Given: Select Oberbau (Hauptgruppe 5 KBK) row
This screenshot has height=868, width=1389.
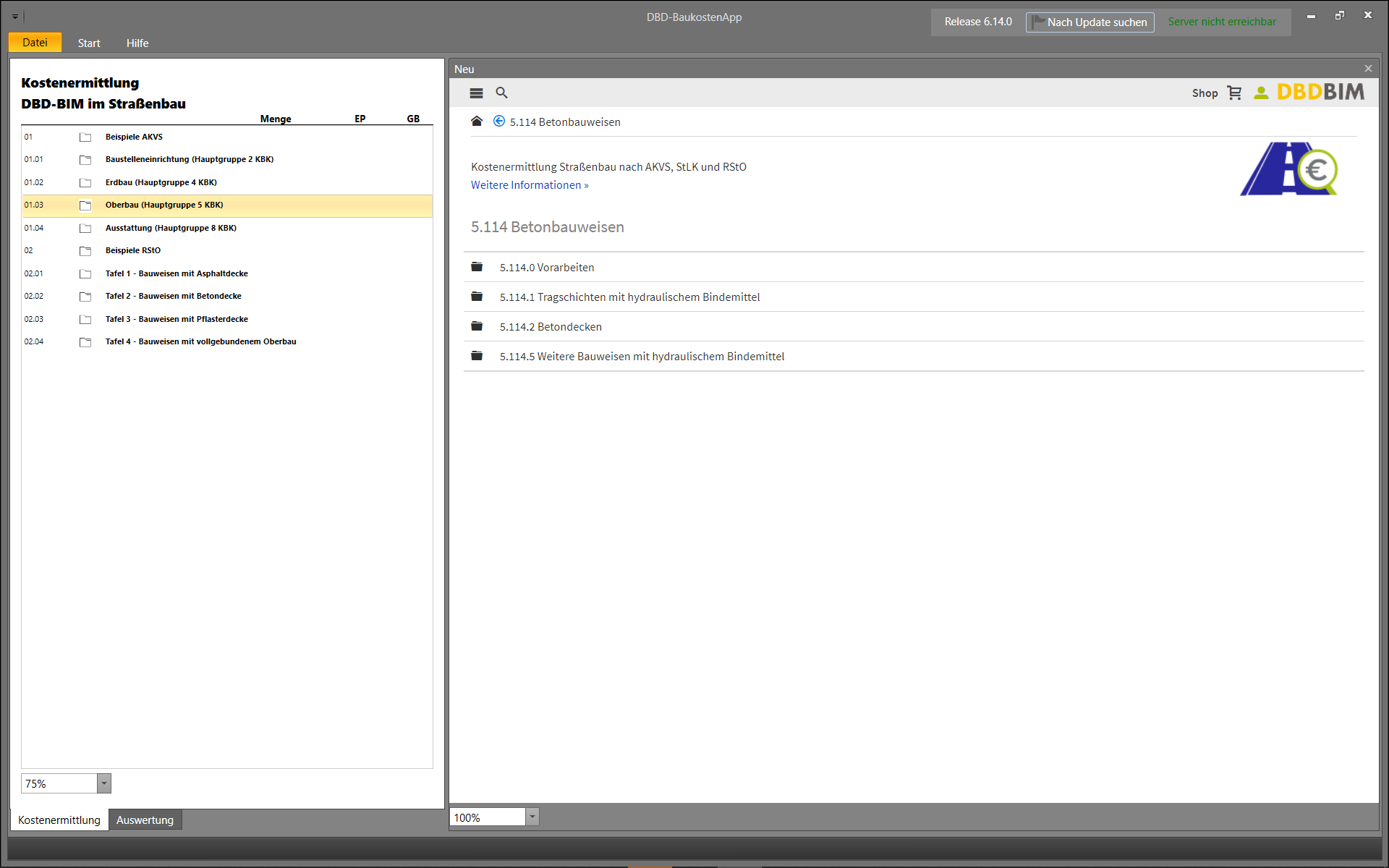Looking at the screenshot, I should (227, 205).
